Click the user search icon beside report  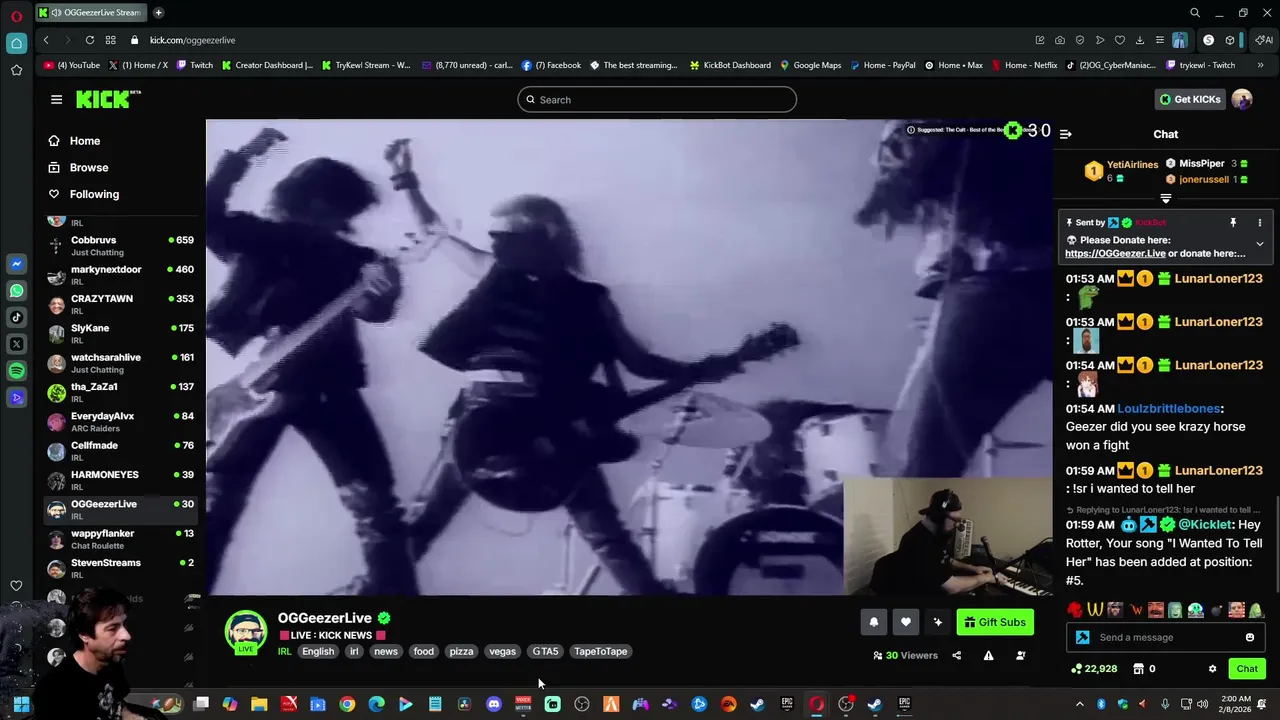(x=1021, y=656)
